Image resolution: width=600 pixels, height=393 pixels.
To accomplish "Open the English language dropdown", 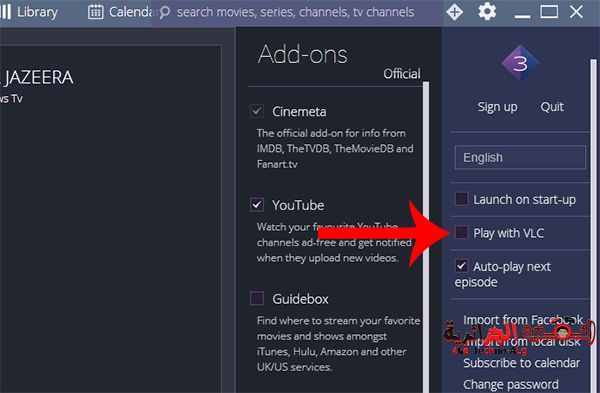I will tap(520, 157).
